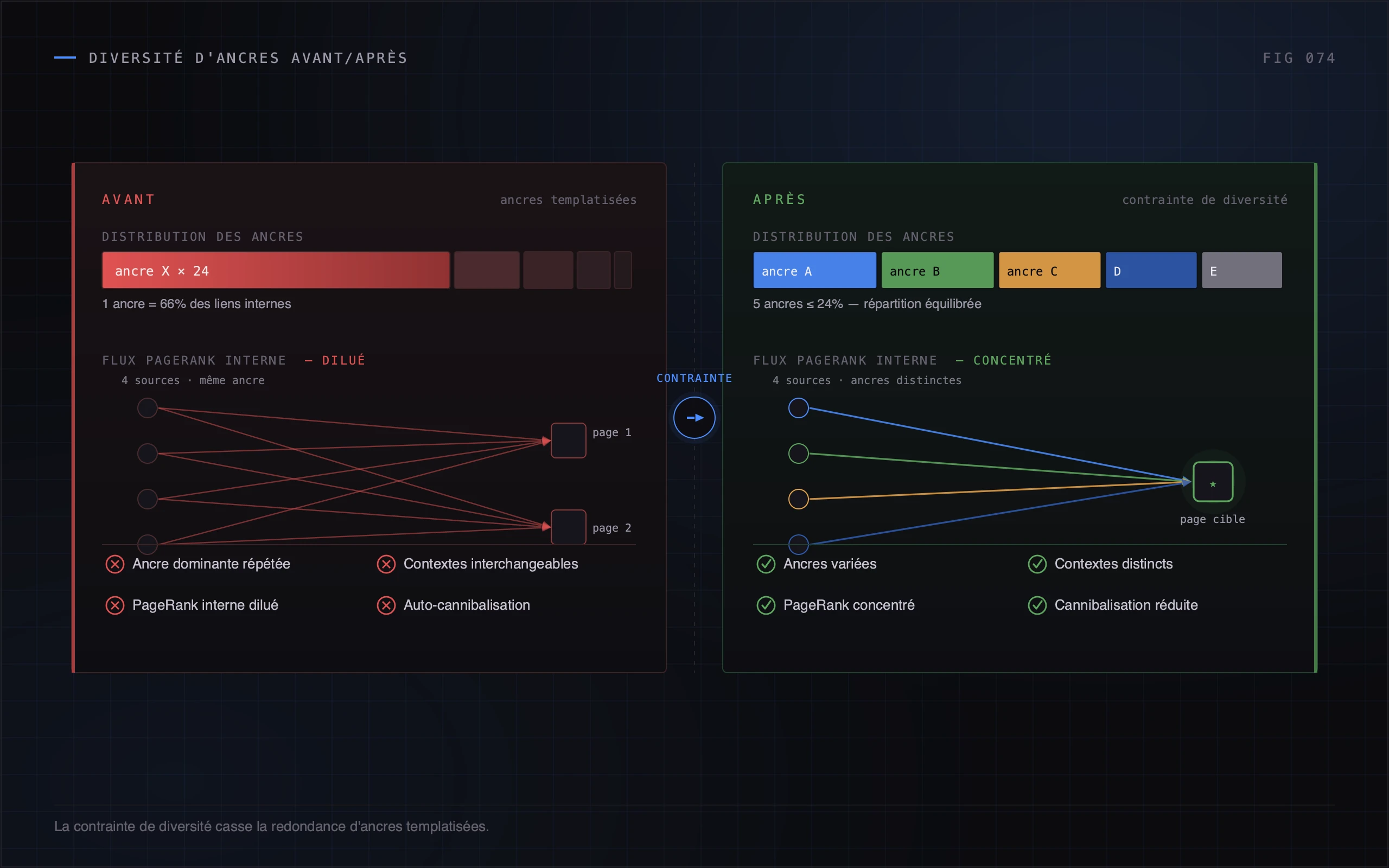This screenshot has height=868, width=1389.
Task: Select the gray 'E' segment
Action: point(1241,270)
